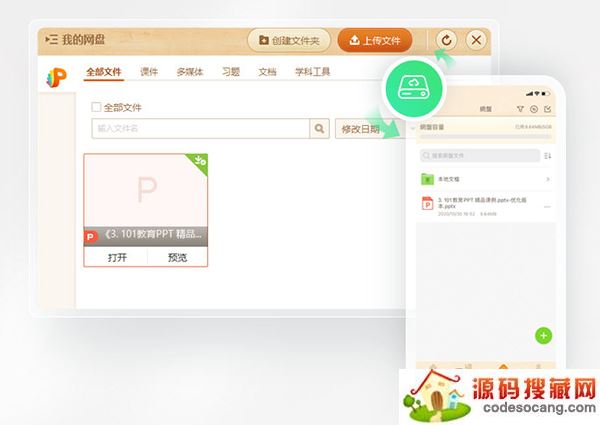Check the 全部文件 select-all checkbox
Screen dimensions: 600x425
click(x=96, y=106)
